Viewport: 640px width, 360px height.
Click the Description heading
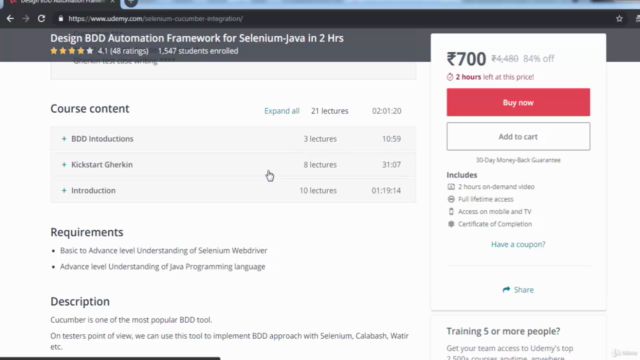point(80,302)
